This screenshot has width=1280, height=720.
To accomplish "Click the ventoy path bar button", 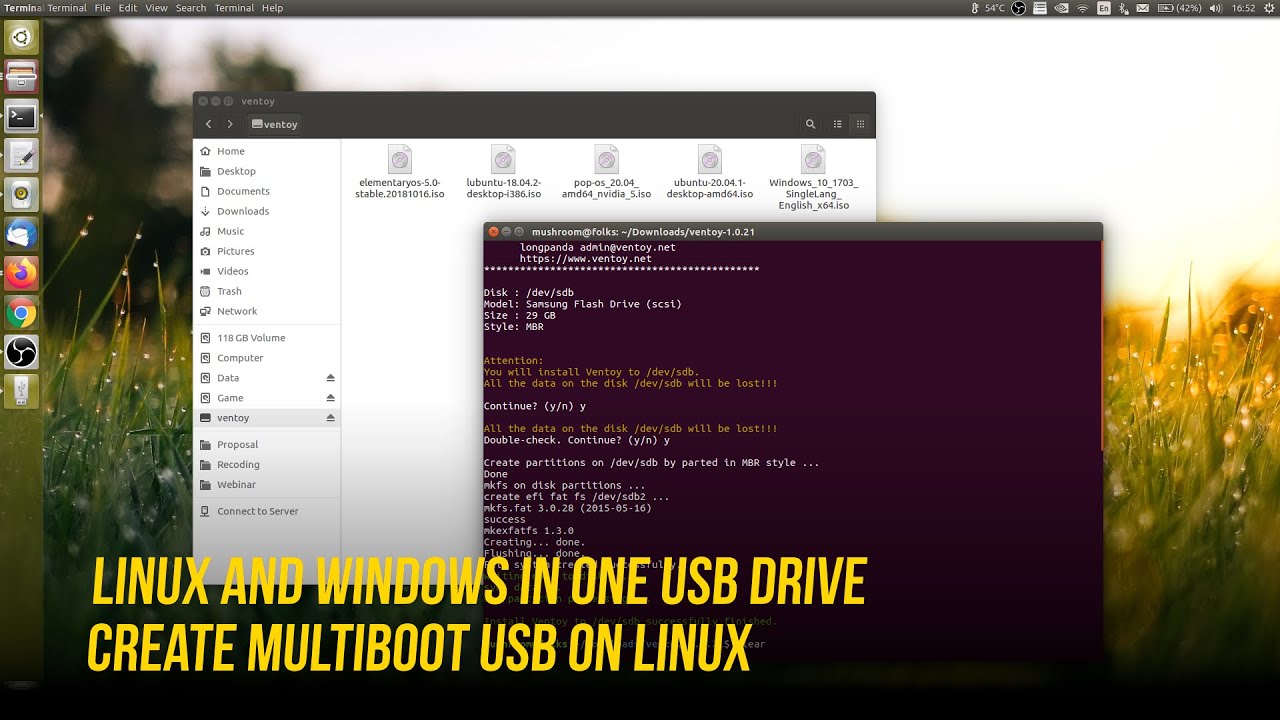I will point(275,124).
